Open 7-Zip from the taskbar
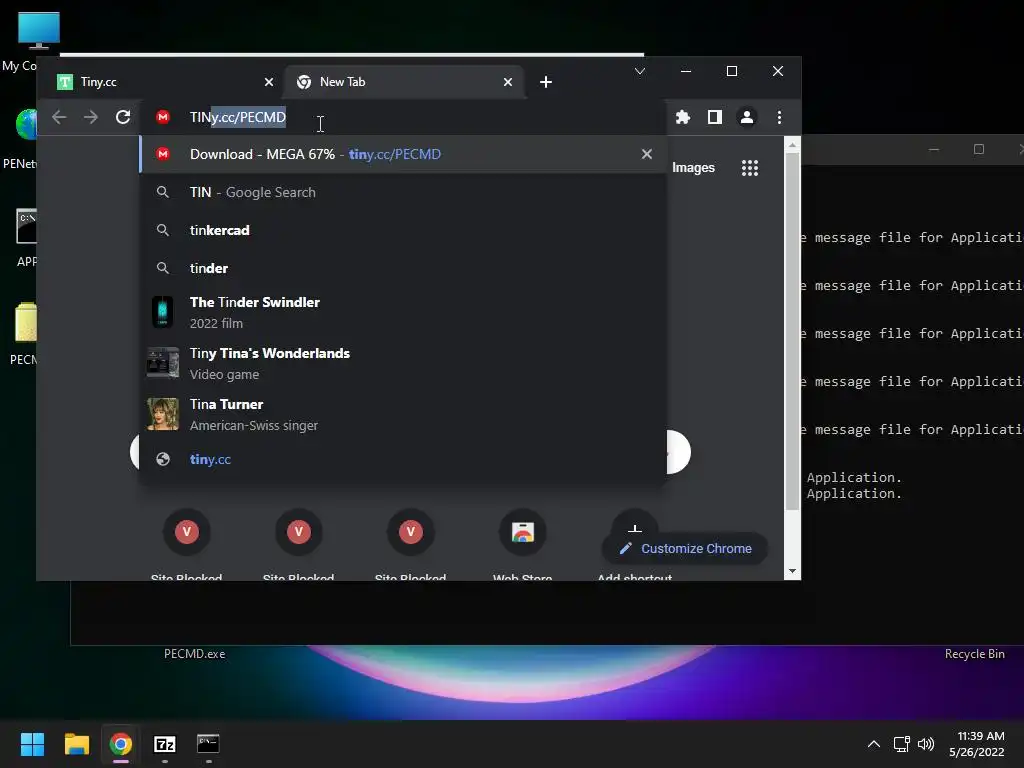1024x768 pixels. point(165,744)
